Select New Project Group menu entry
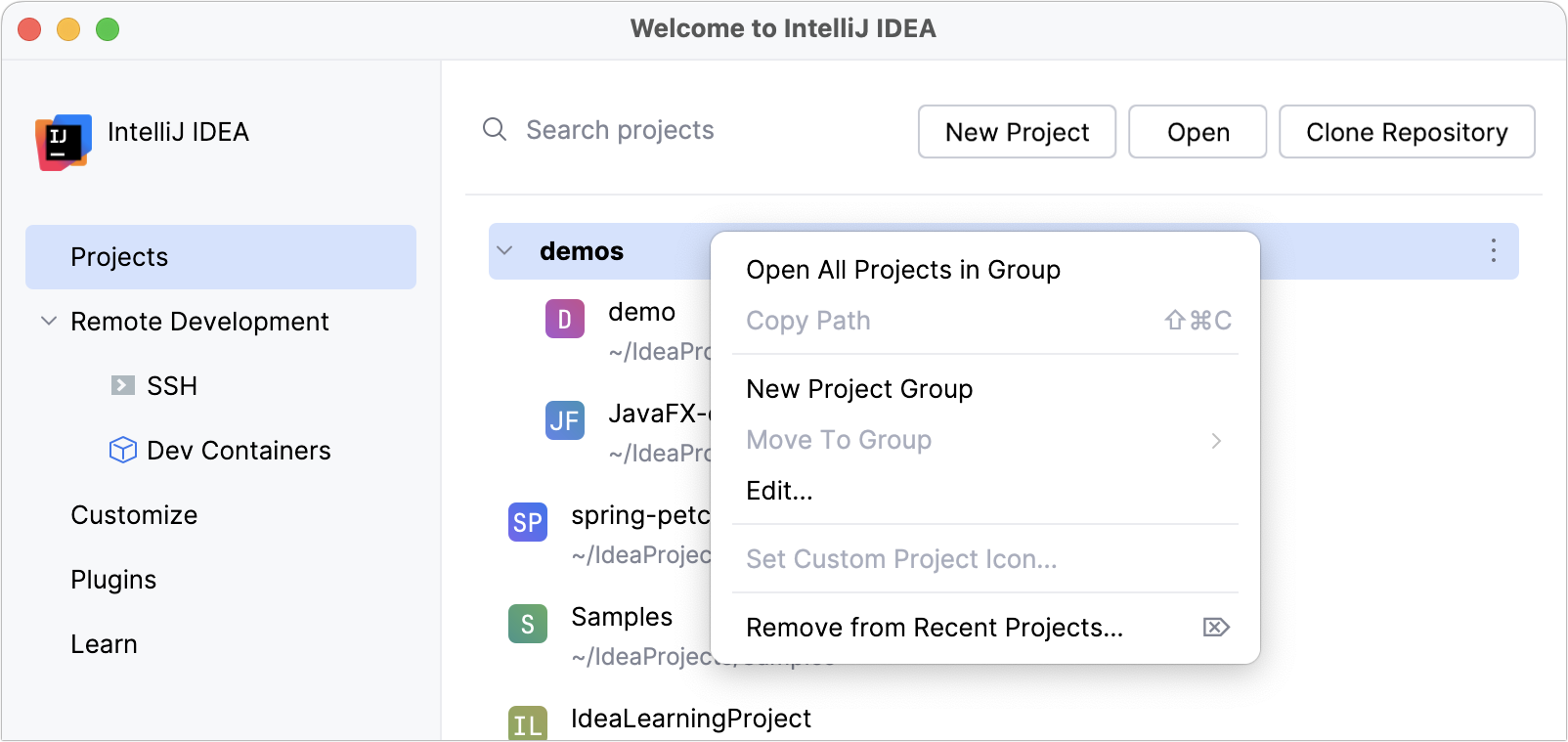This screenshot has width=1568, height=742. point(858,389)
